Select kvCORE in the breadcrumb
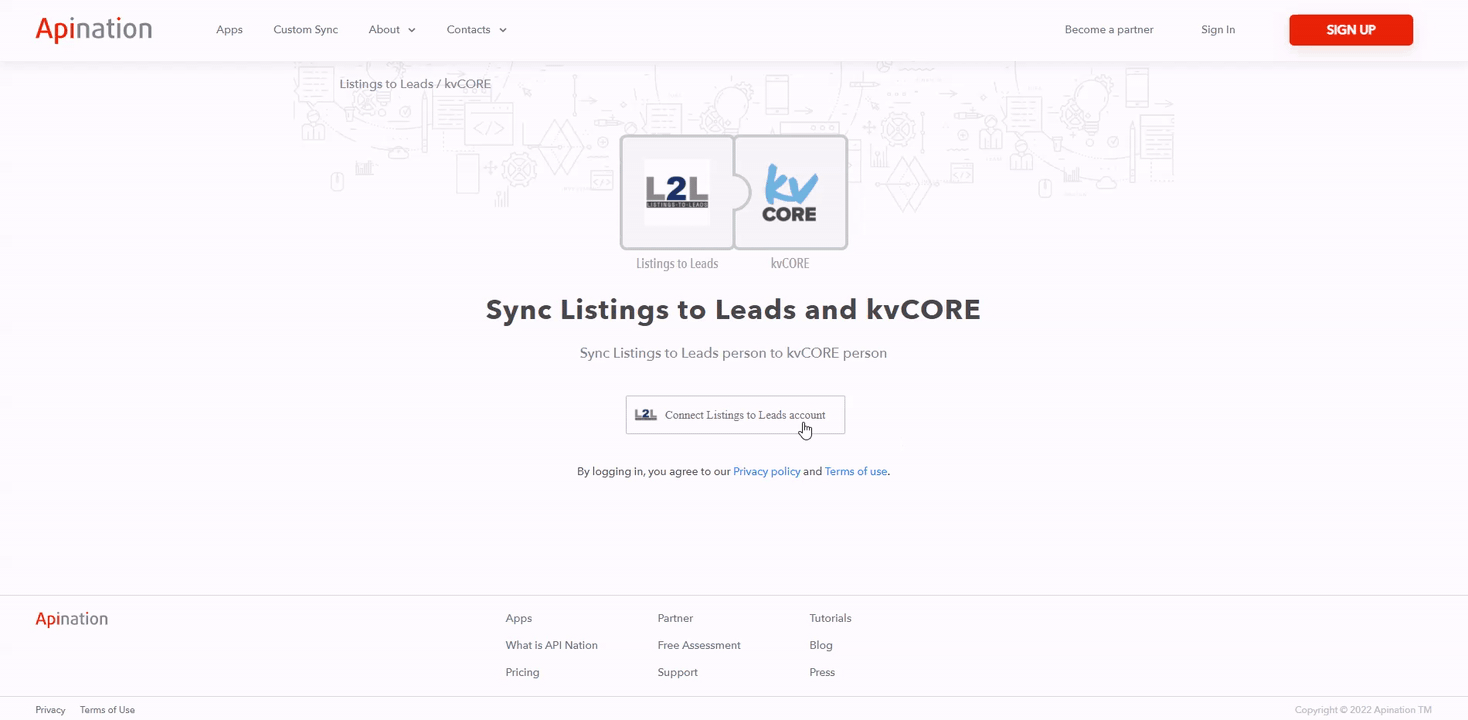This screenshot has width=1468, height=720. click(468, 84)
